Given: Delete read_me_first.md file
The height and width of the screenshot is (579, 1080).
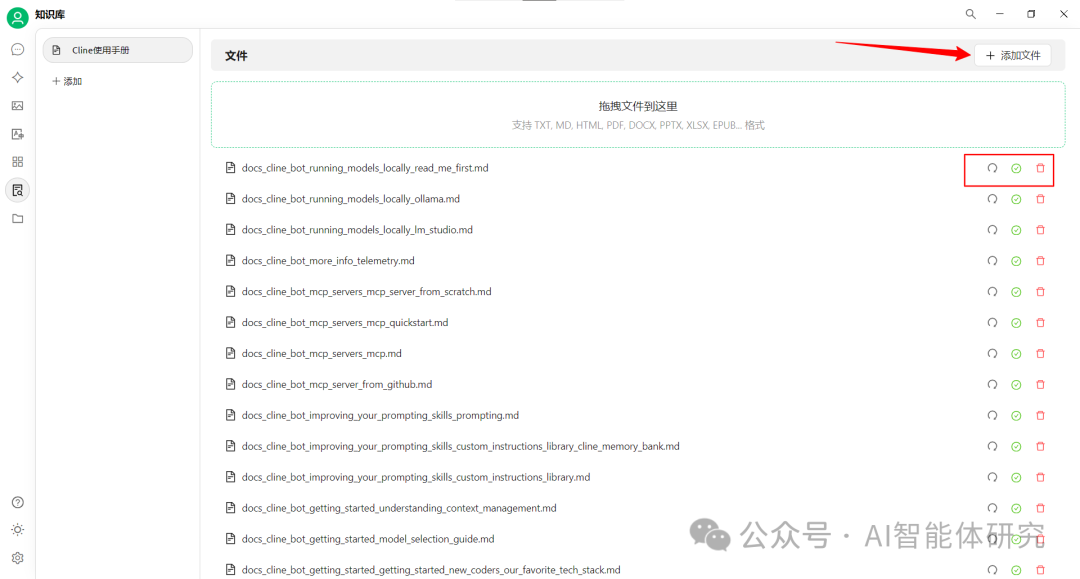Looking at the screenshot, I should (1041, 168).
